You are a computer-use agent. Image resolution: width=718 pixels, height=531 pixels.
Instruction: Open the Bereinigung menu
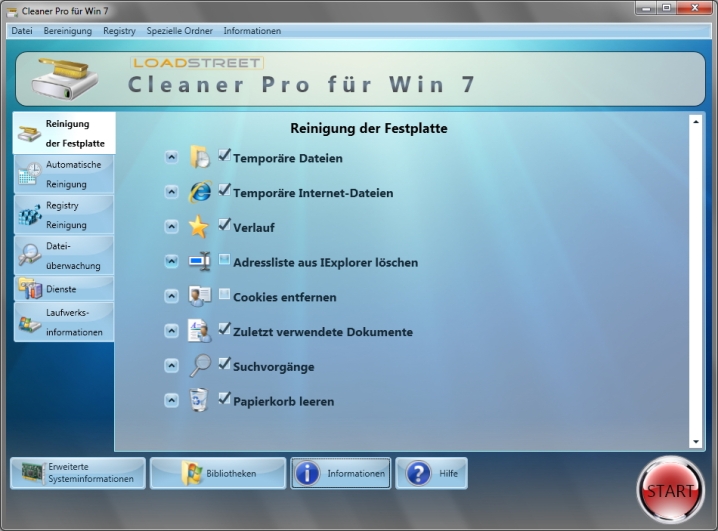67,31
